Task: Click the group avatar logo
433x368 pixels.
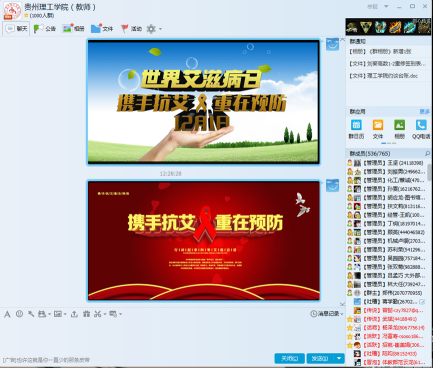Action: click(12, 10)
